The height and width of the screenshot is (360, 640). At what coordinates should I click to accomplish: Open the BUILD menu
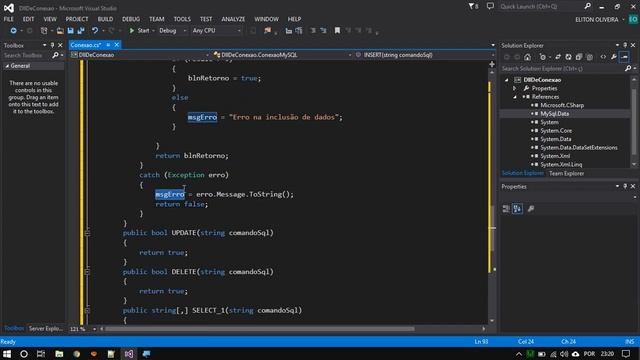(105, 19)
